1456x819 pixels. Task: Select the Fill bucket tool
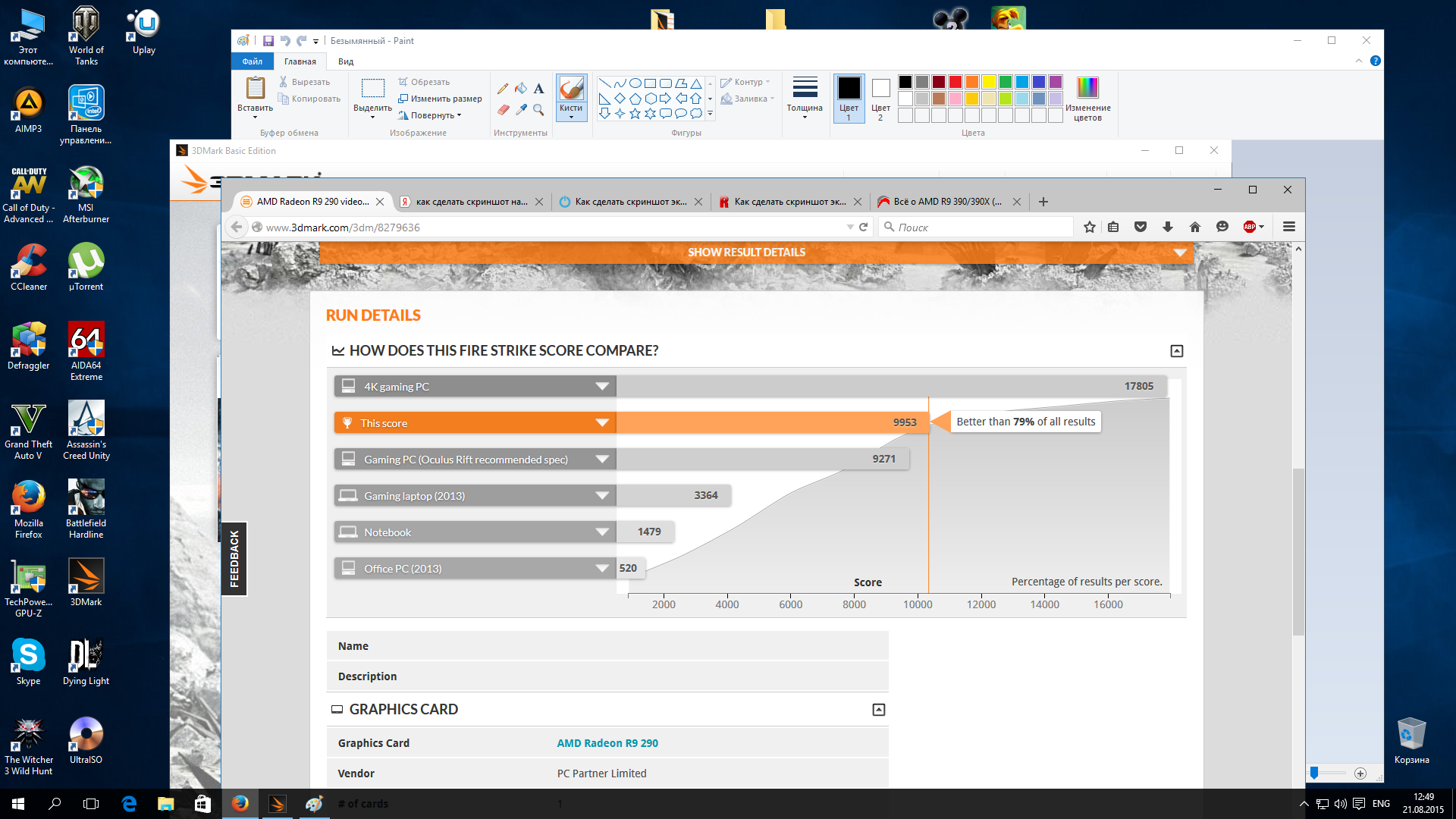click(521, 89)
